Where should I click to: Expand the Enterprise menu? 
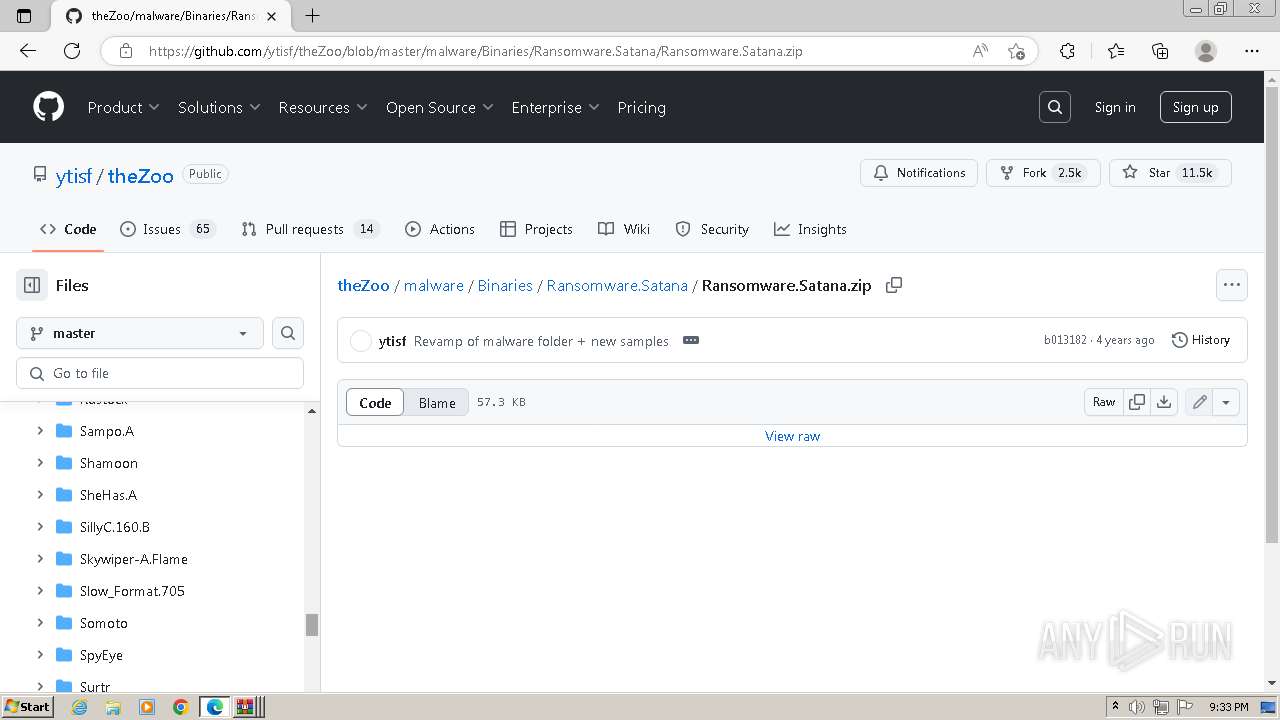pos(555,107)
